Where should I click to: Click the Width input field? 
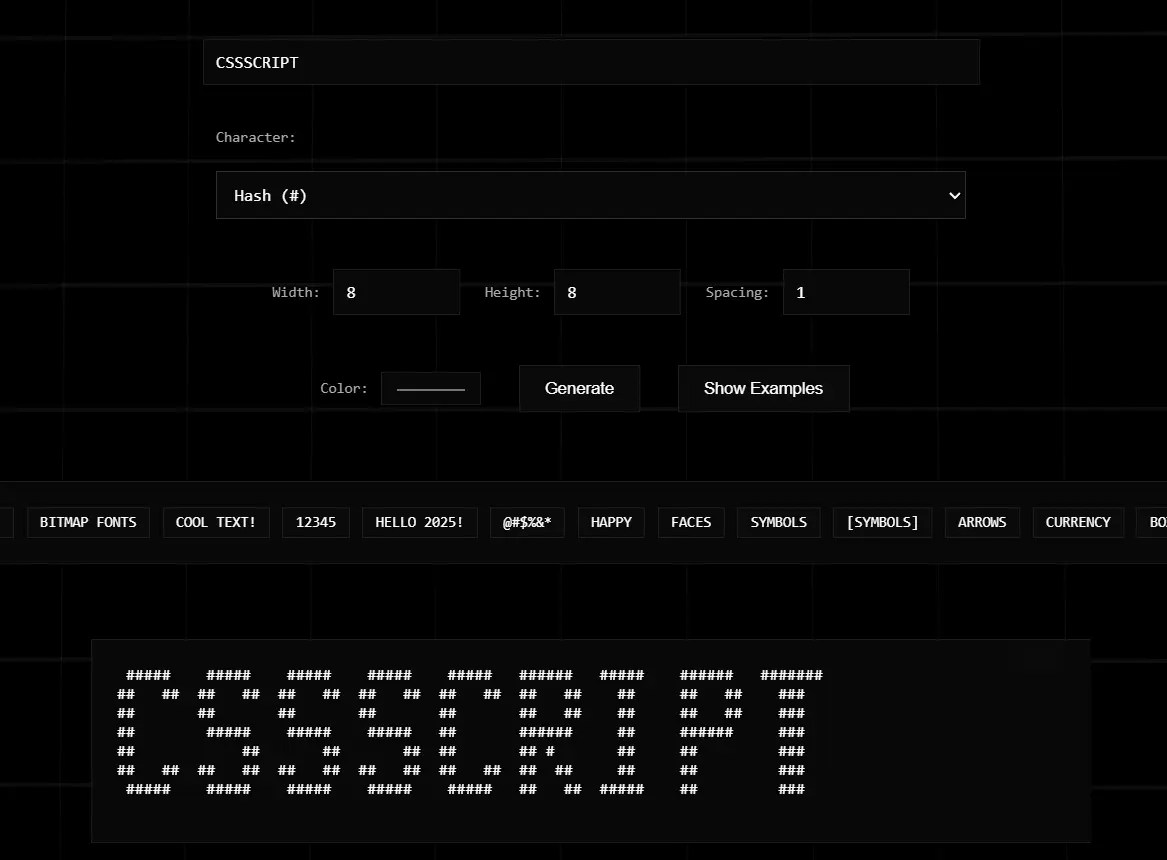[x=396, y=292]
